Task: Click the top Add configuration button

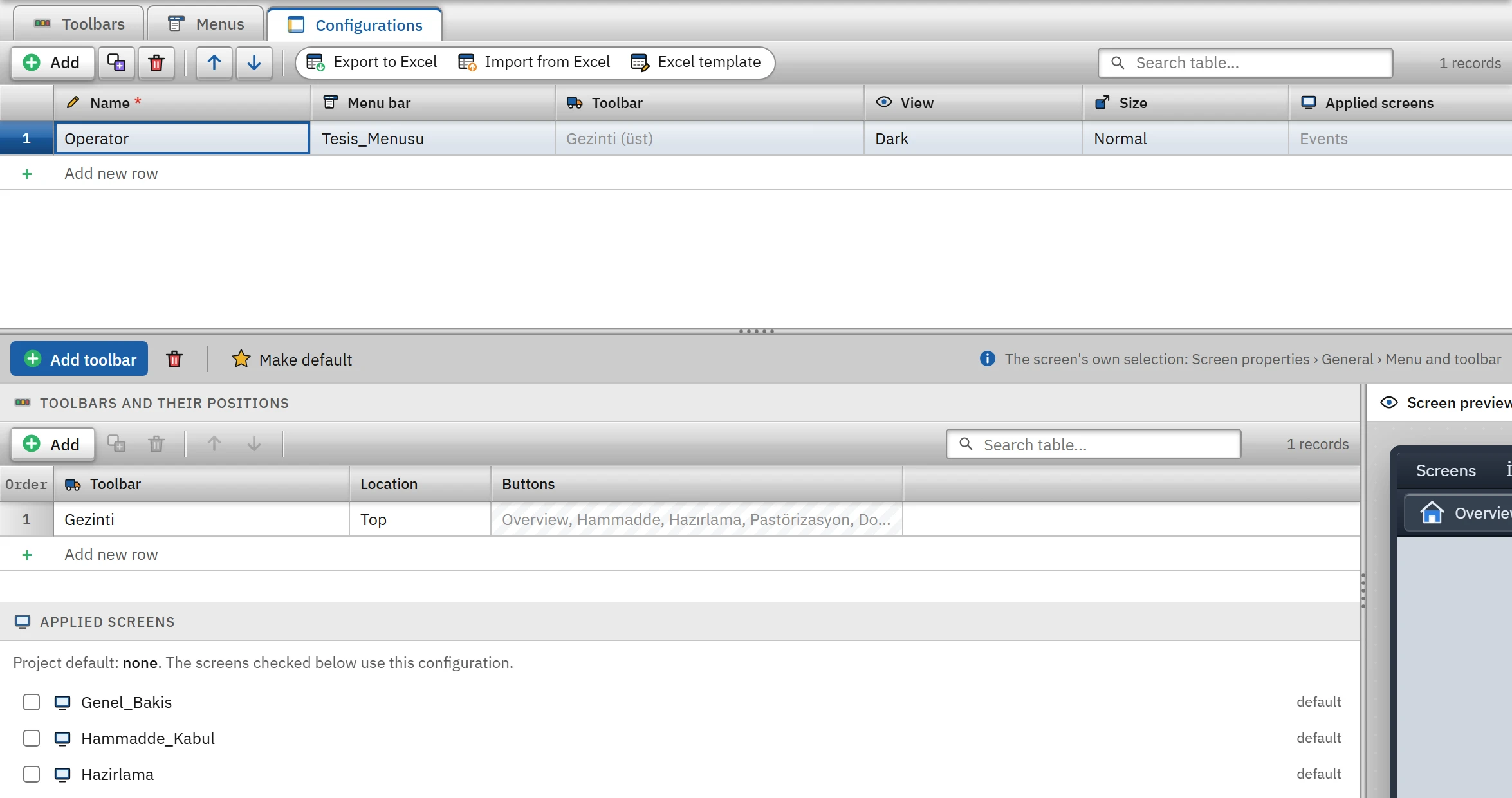Action: pos(52,63)
